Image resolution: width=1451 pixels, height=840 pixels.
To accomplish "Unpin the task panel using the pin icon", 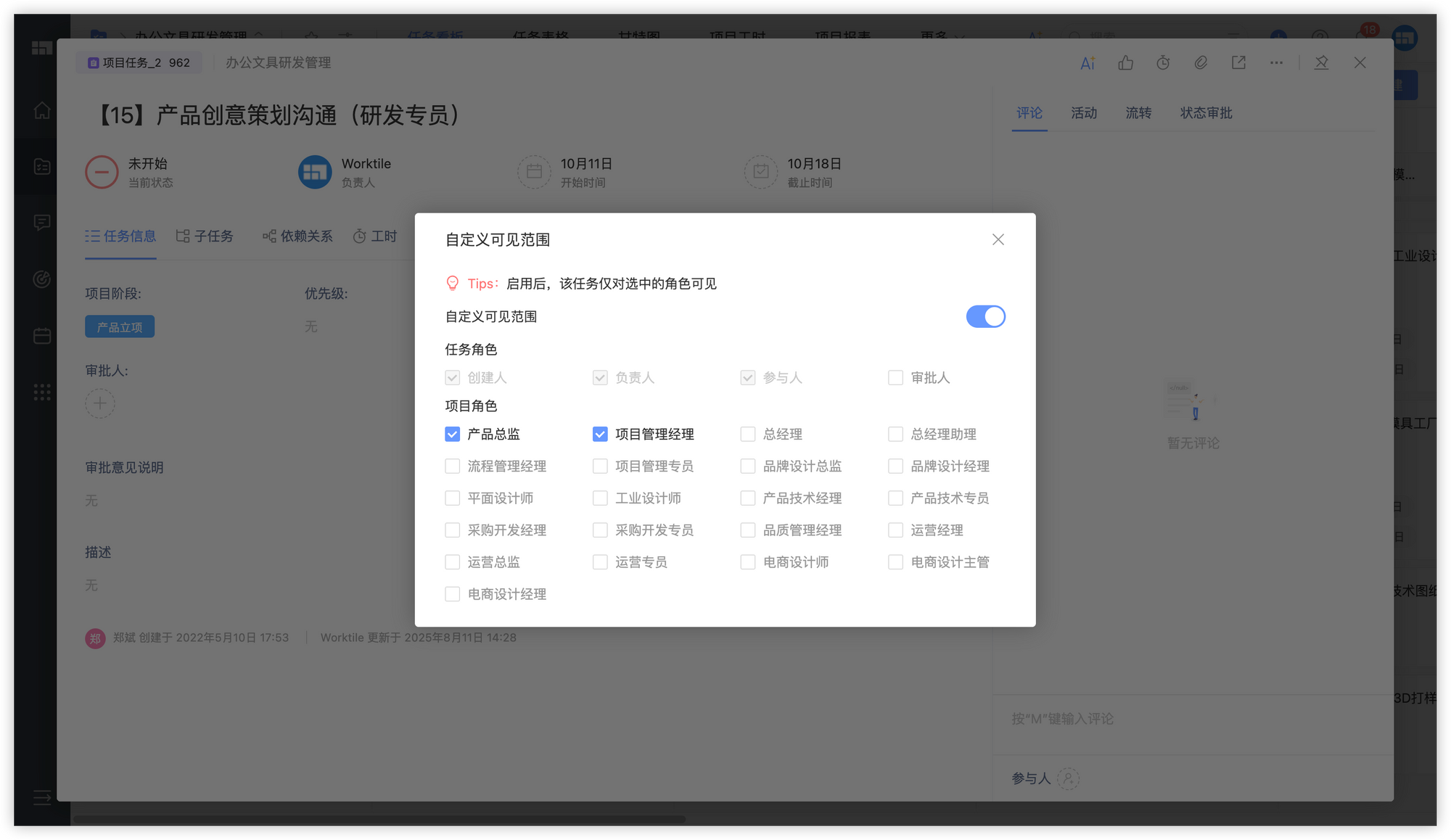I will click(x=1321, y=63).
